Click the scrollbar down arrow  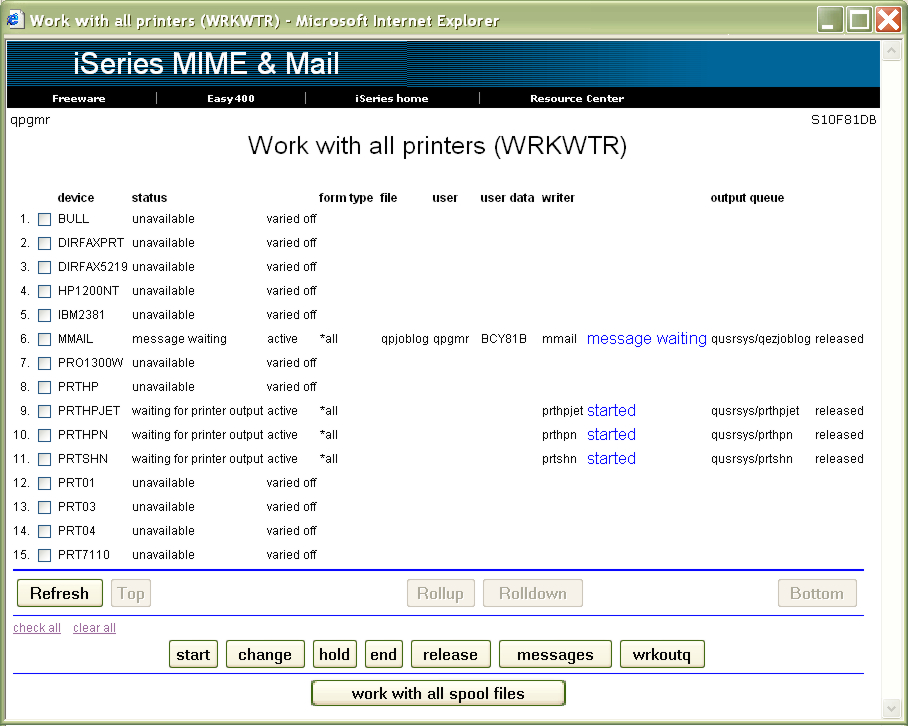click(x=891, y=707)
